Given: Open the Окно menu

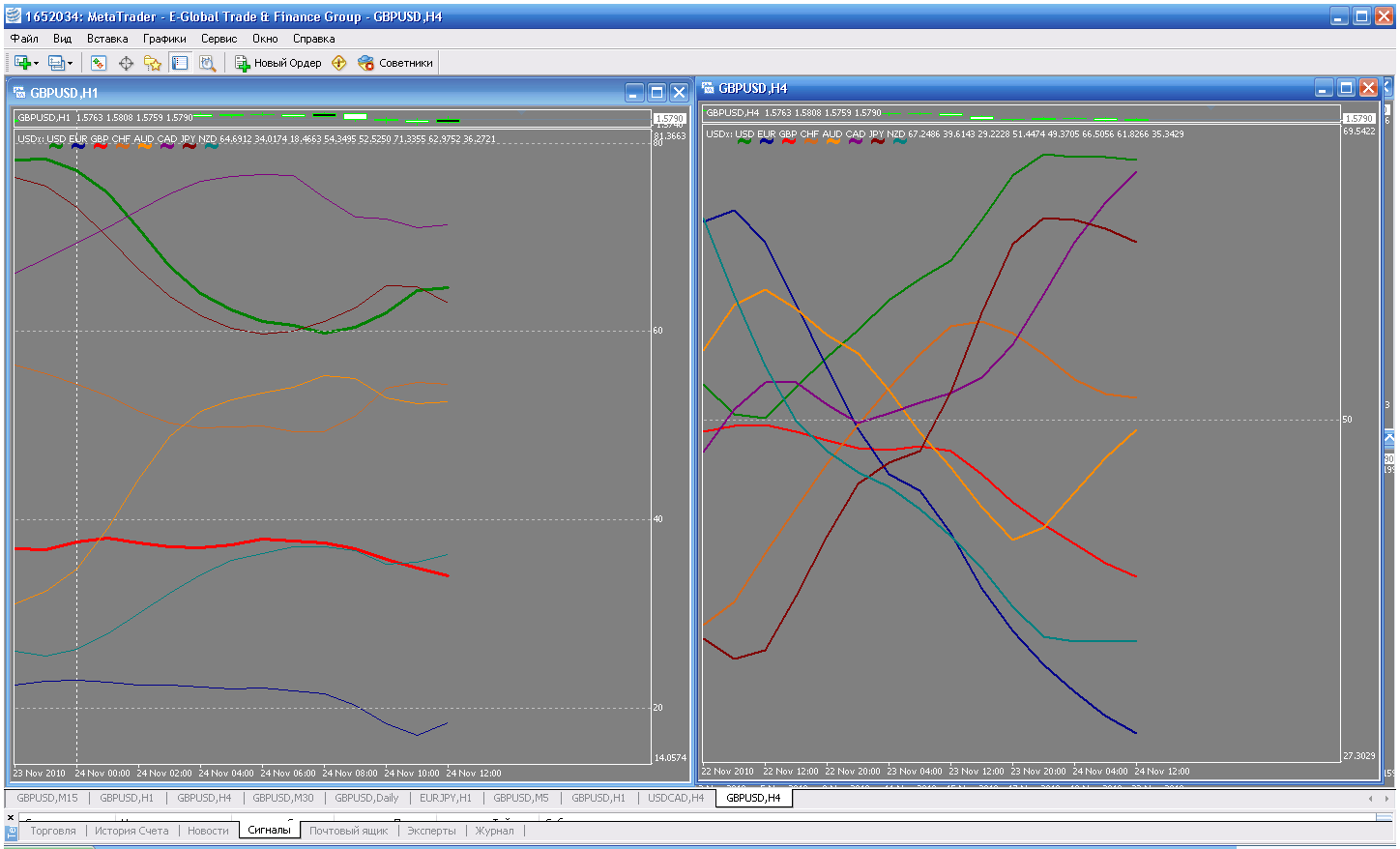Looking at the screenshot, I should click(265, 39).
